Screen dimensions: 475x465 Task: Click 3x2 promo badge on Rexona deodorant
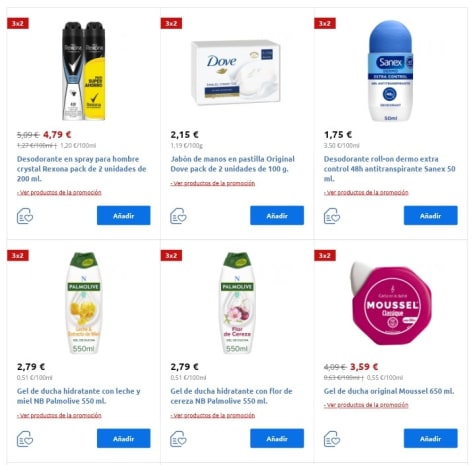coord(18,23)
